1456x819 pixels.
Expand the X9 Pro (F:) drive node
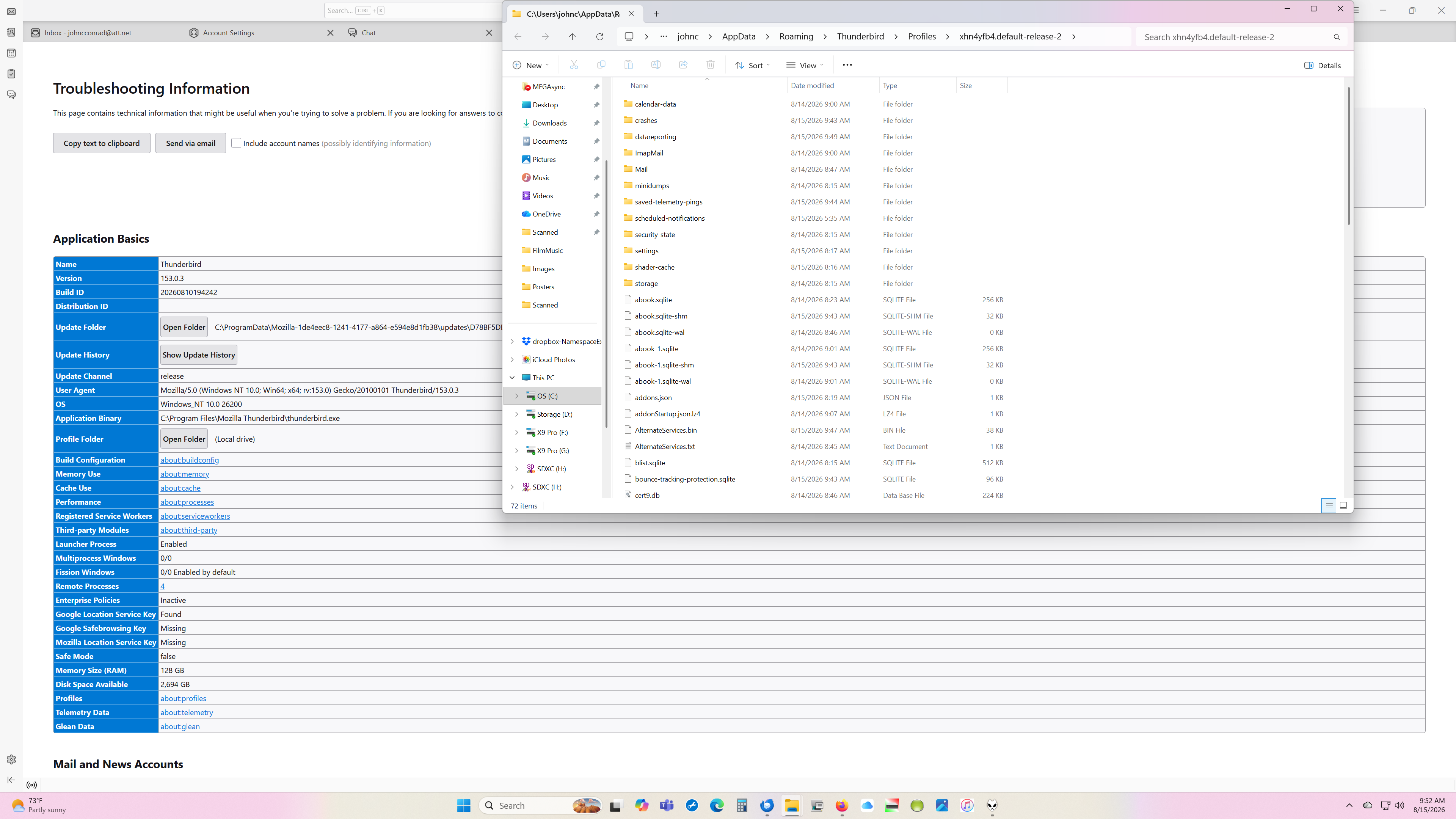[516, 432]
